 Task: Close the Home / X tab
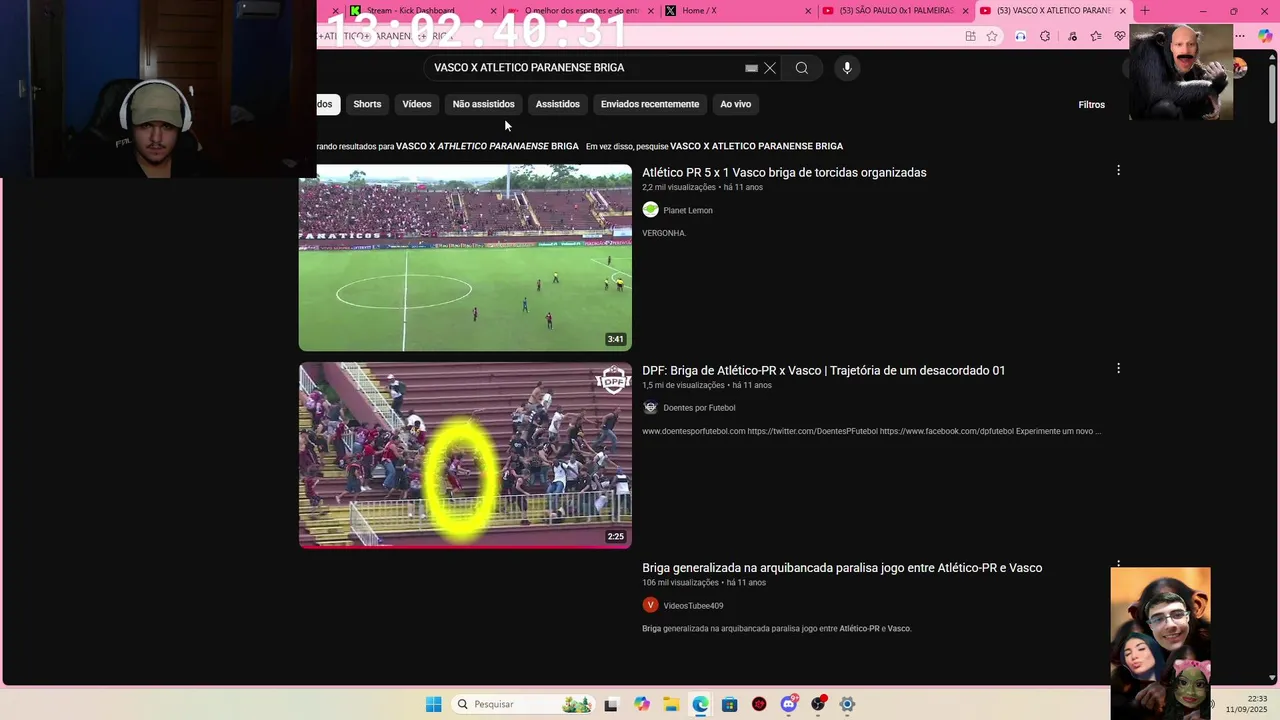(809, 11)
